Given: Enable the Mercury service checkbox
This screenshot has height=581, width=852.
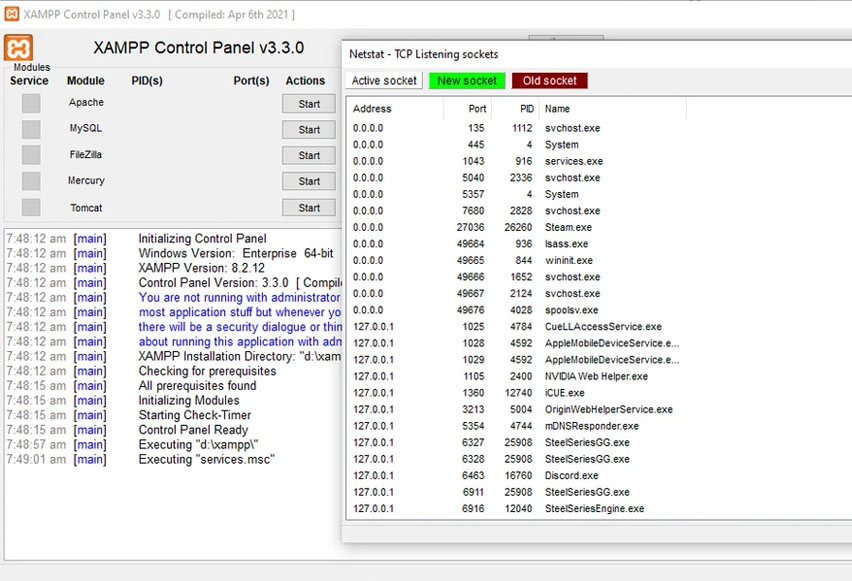Looking at the screenshot, I should tap(30, 181).
